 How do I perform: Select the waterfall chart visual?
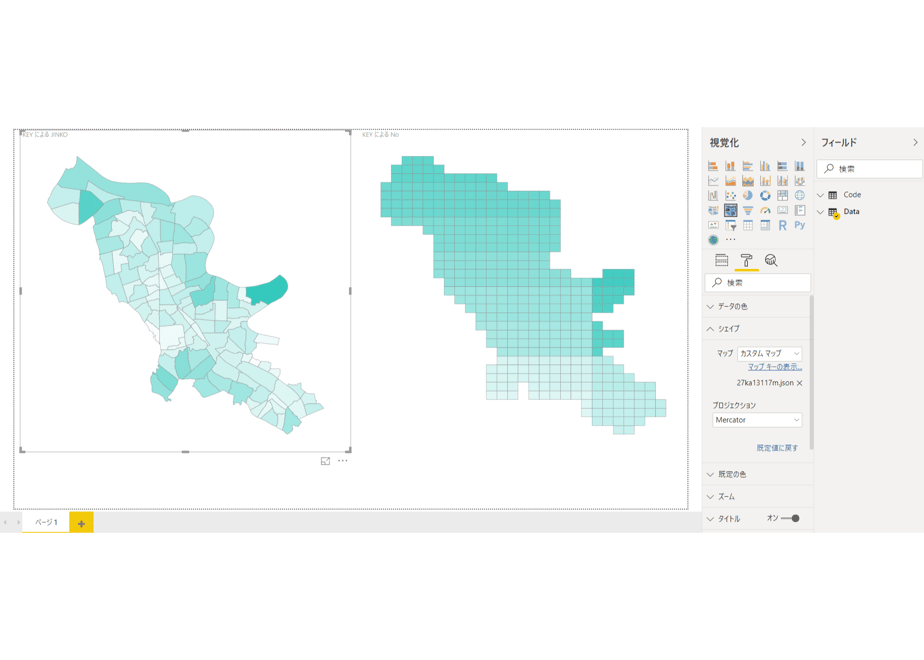click(x=713, y=195)
